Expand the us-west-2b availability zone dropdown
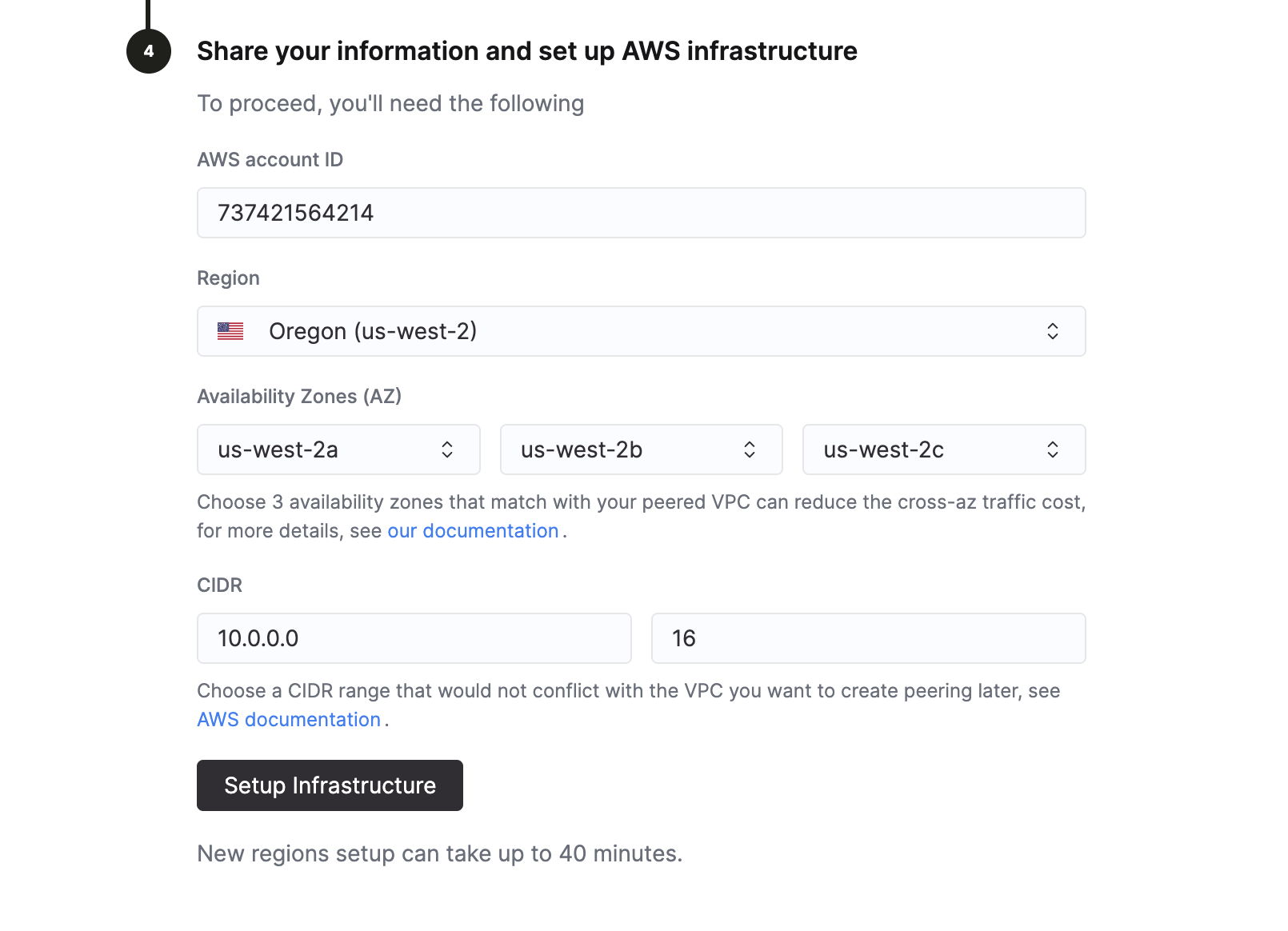 624,450
